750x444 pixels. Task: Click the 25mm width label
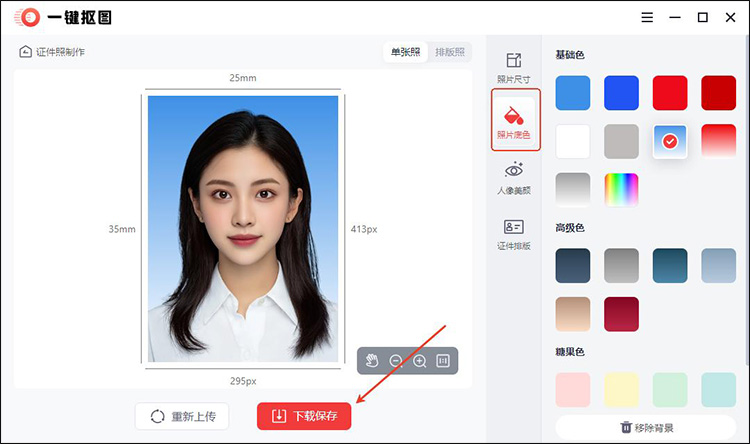[243, 78]
